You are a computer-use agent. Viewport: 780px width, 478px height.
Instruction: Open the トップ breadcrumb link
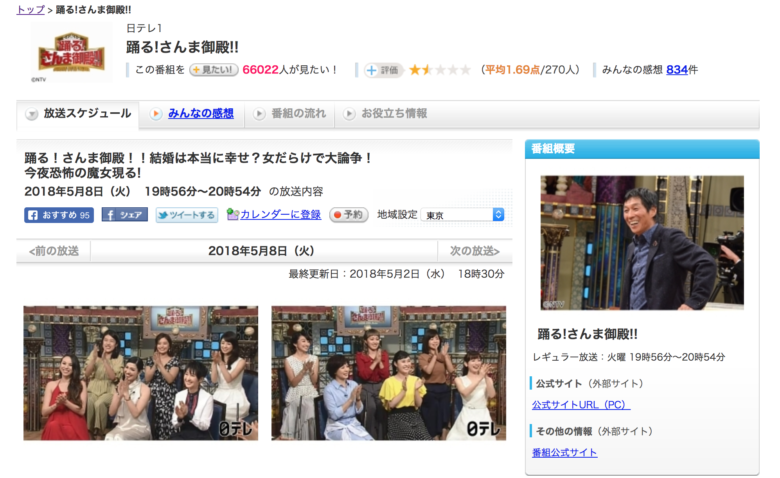(x=30, y=10)
